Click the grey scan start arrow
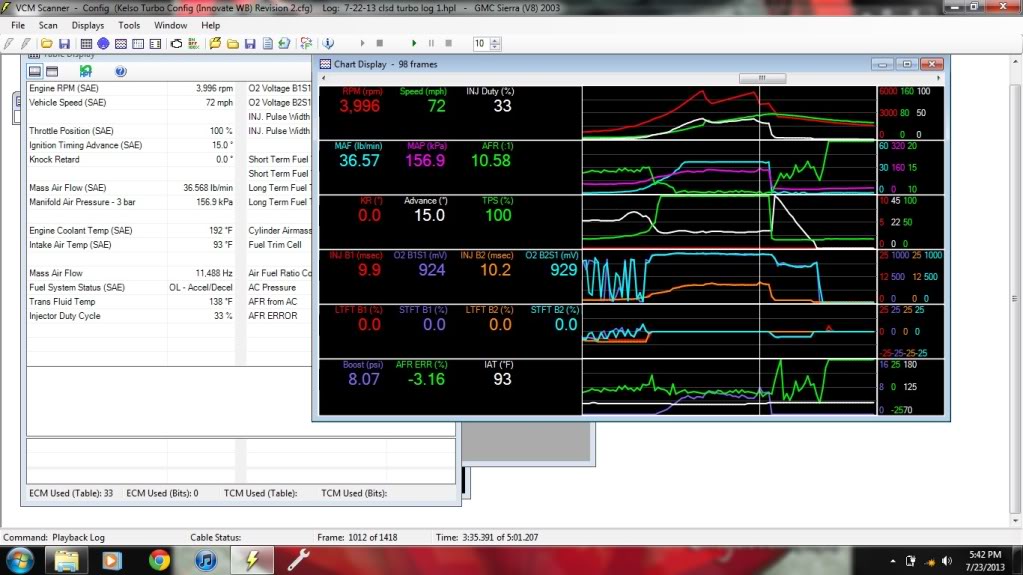This screenshot has width=1023, height=575. (x=362, y=44)
